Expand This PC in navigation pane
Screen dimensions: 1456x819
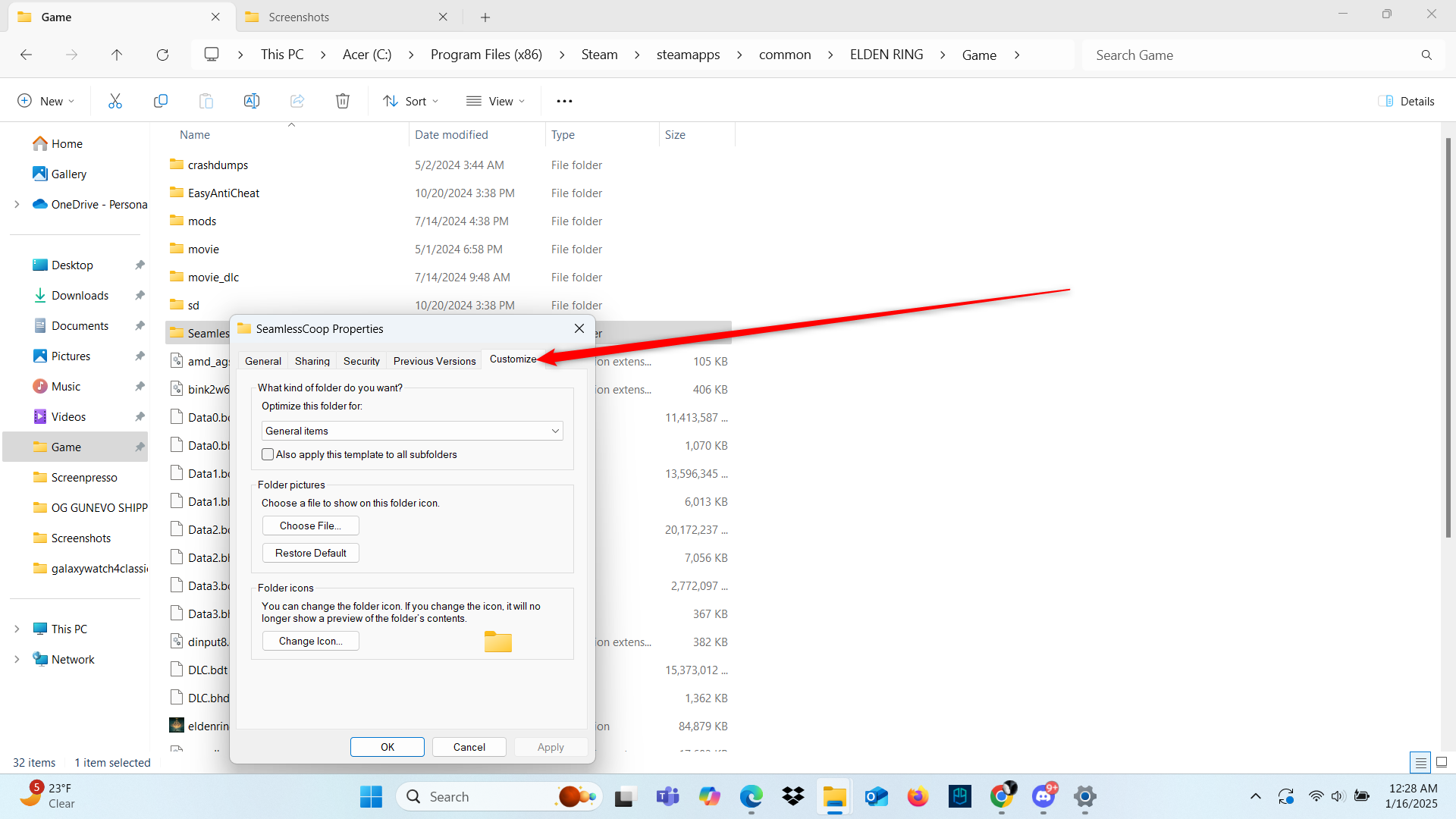(17, 629)
